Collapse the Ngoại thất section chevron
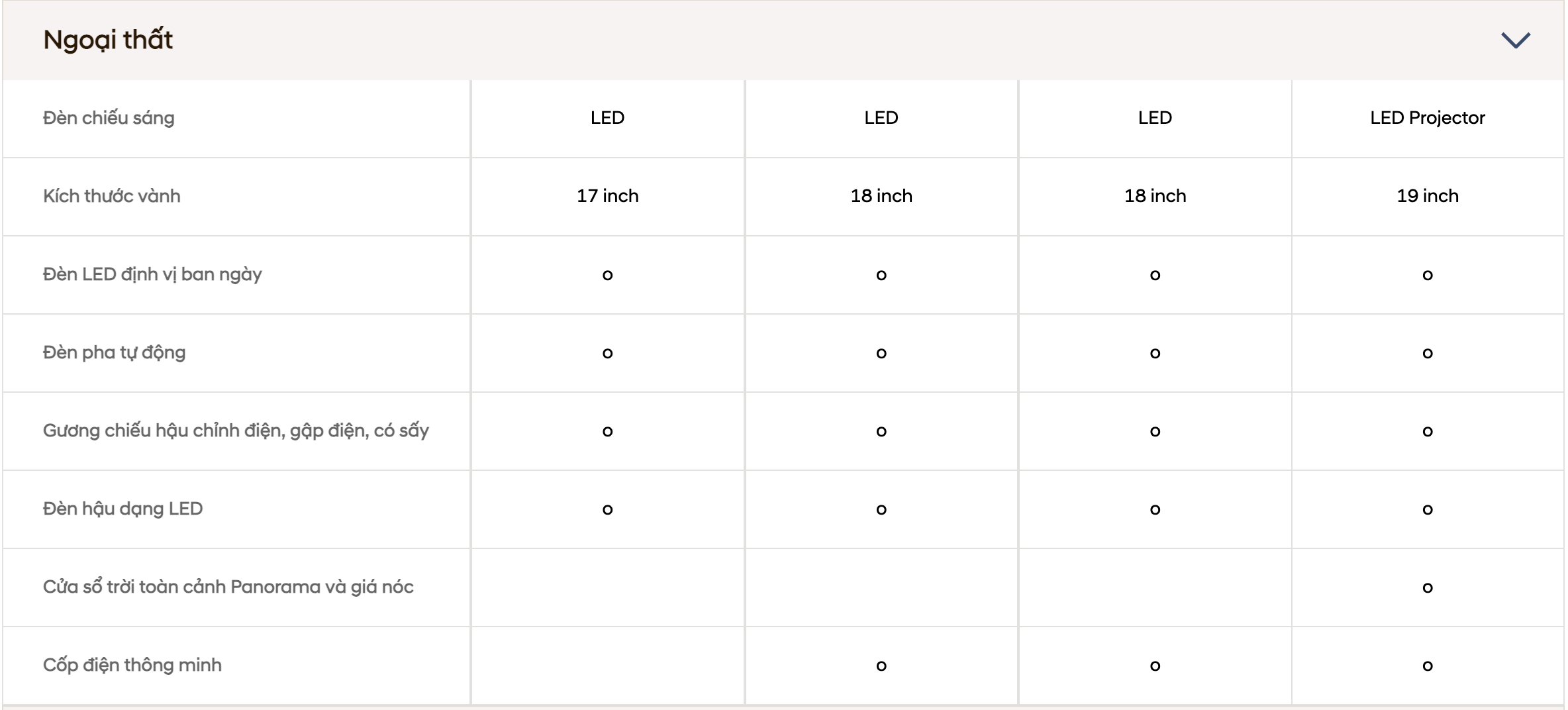The width and height of the screenshot is (1568, 710). pos(1515,40)
